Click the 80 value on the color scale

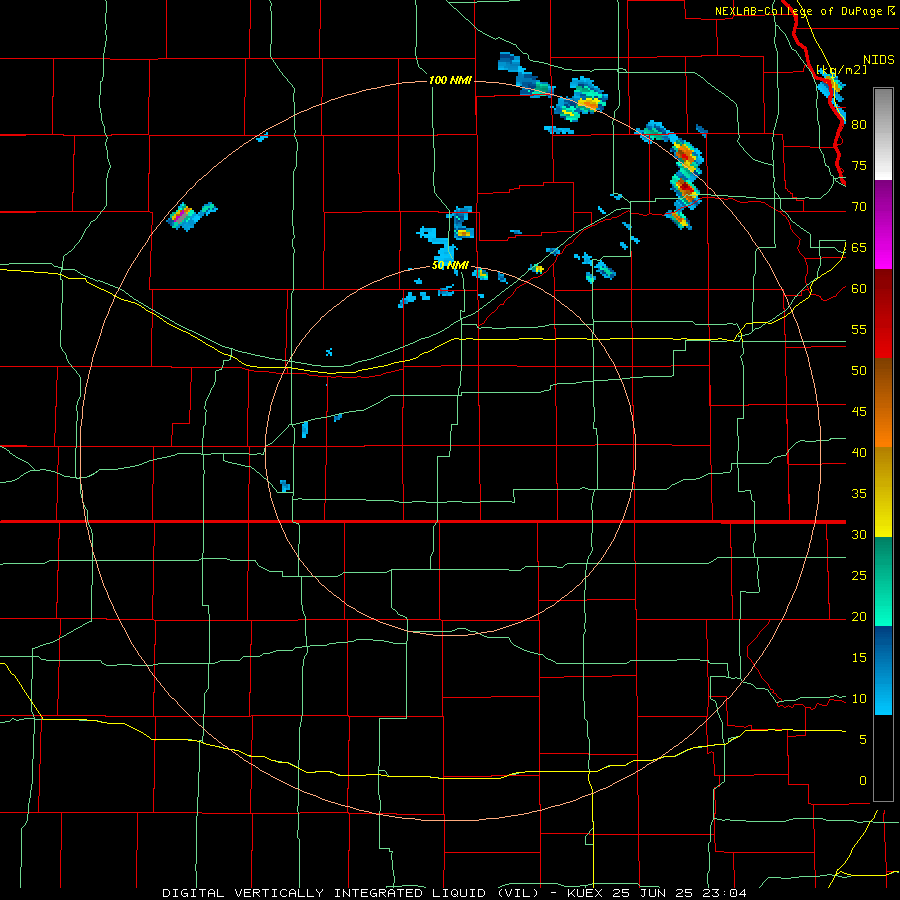coord(859,125)
